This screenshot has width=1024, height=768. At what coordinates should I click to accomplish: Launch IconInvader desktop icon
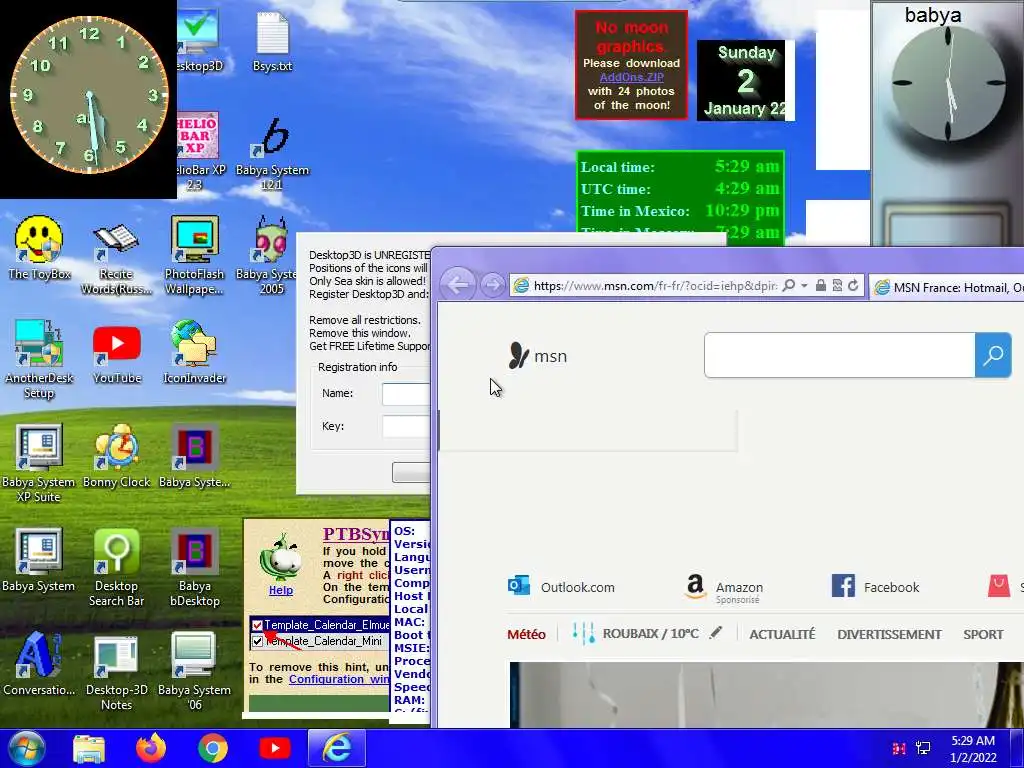click(194, 351)
